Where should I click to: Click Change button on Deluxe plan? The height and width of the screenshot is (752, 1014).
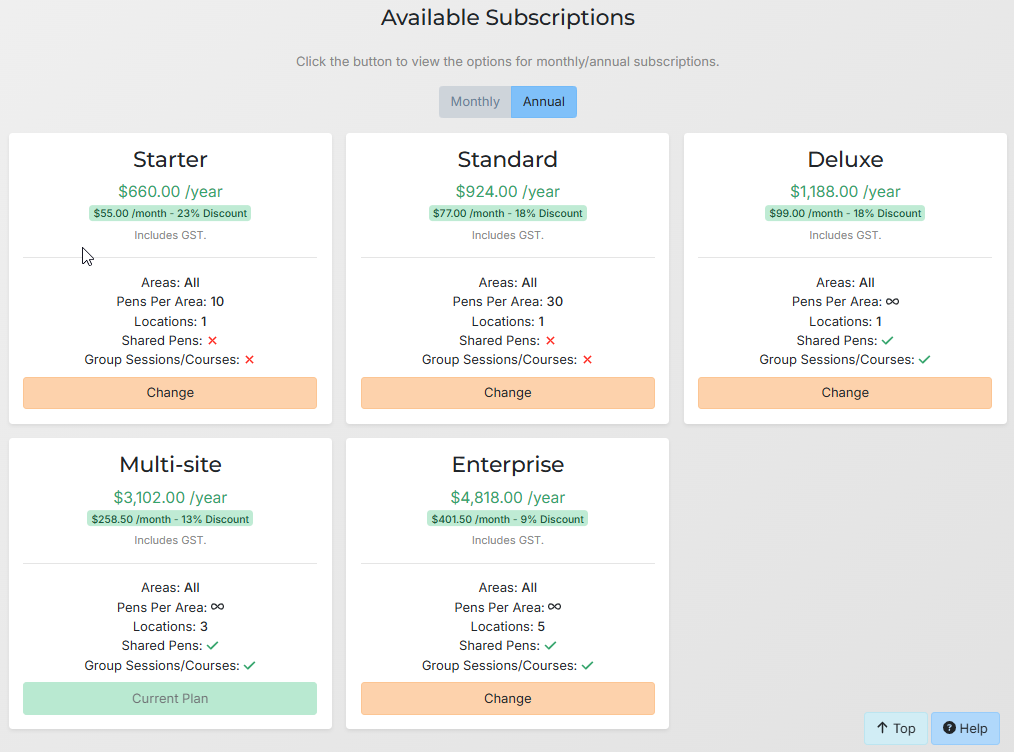pyautogui.click(x=845, y=392)
